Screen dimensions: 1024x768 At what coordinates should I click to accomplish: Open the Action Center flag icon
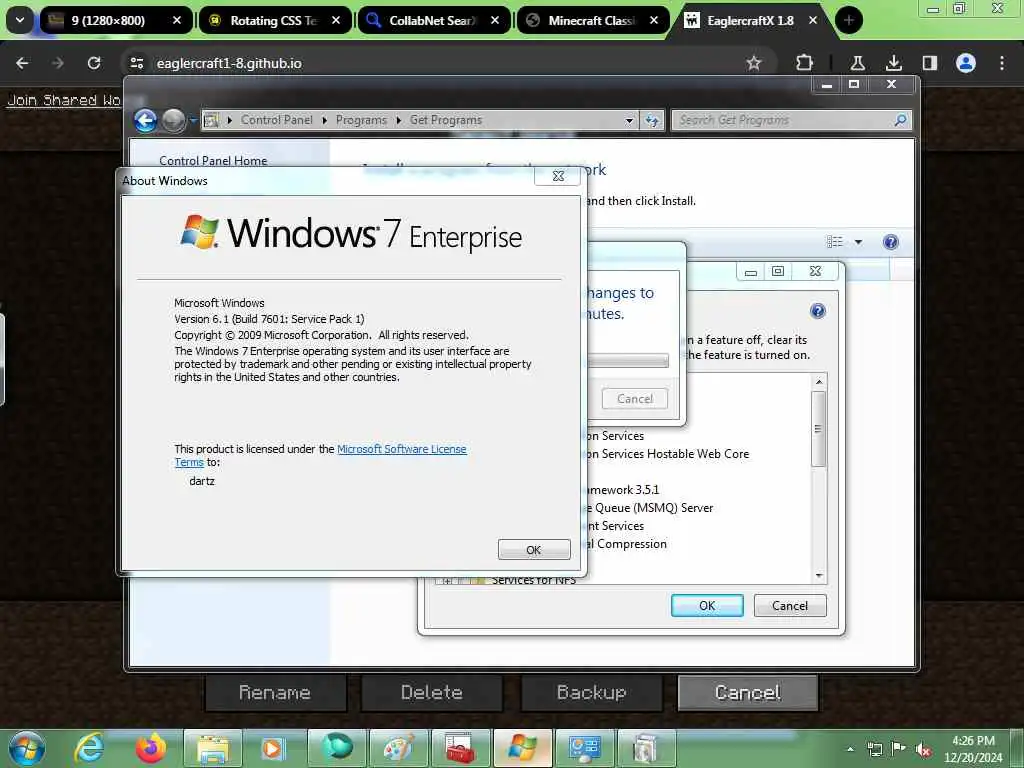pos(899,749)
